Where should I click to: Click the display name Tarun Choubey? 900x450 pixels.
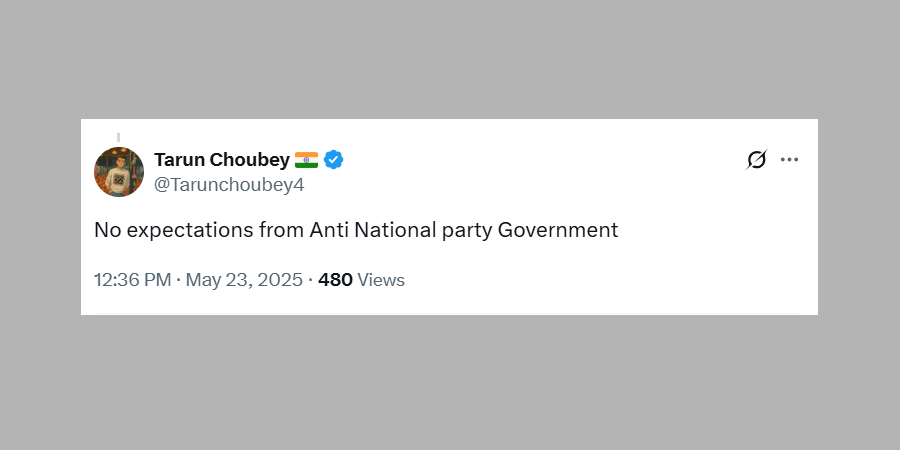point(221,160)
